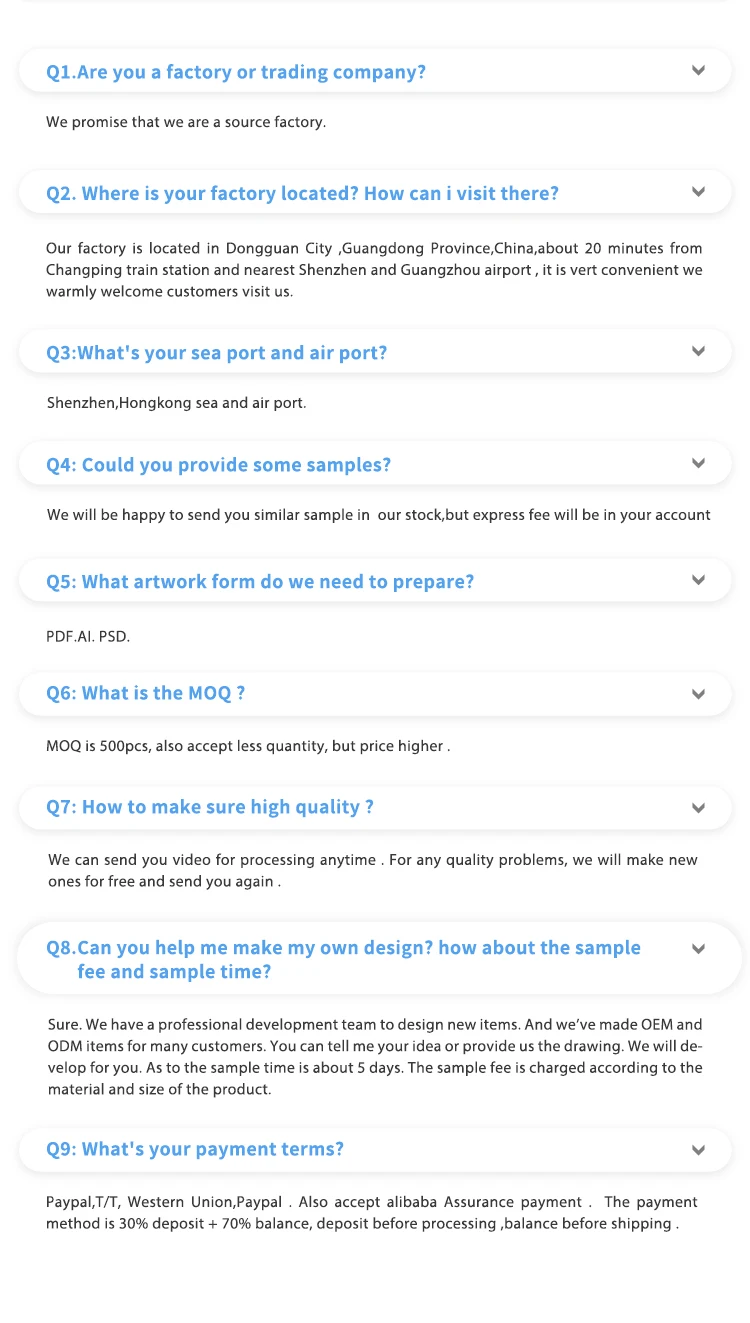Open 'What artwork form' question heading

click(260, 582)
